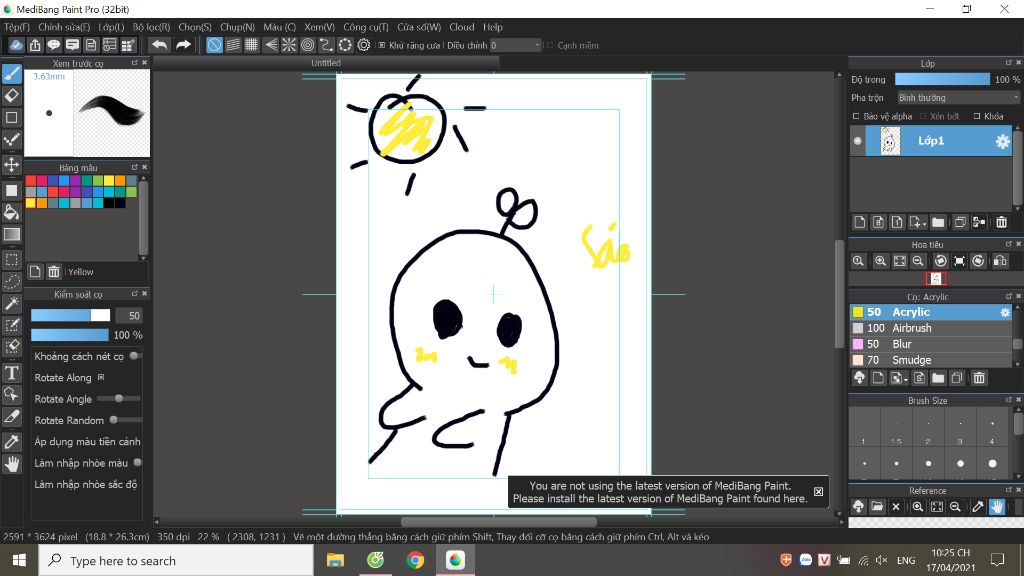This screenshot has width=1024, height=576.
Task: Select the Blur brush
Action: pos(931,344)
